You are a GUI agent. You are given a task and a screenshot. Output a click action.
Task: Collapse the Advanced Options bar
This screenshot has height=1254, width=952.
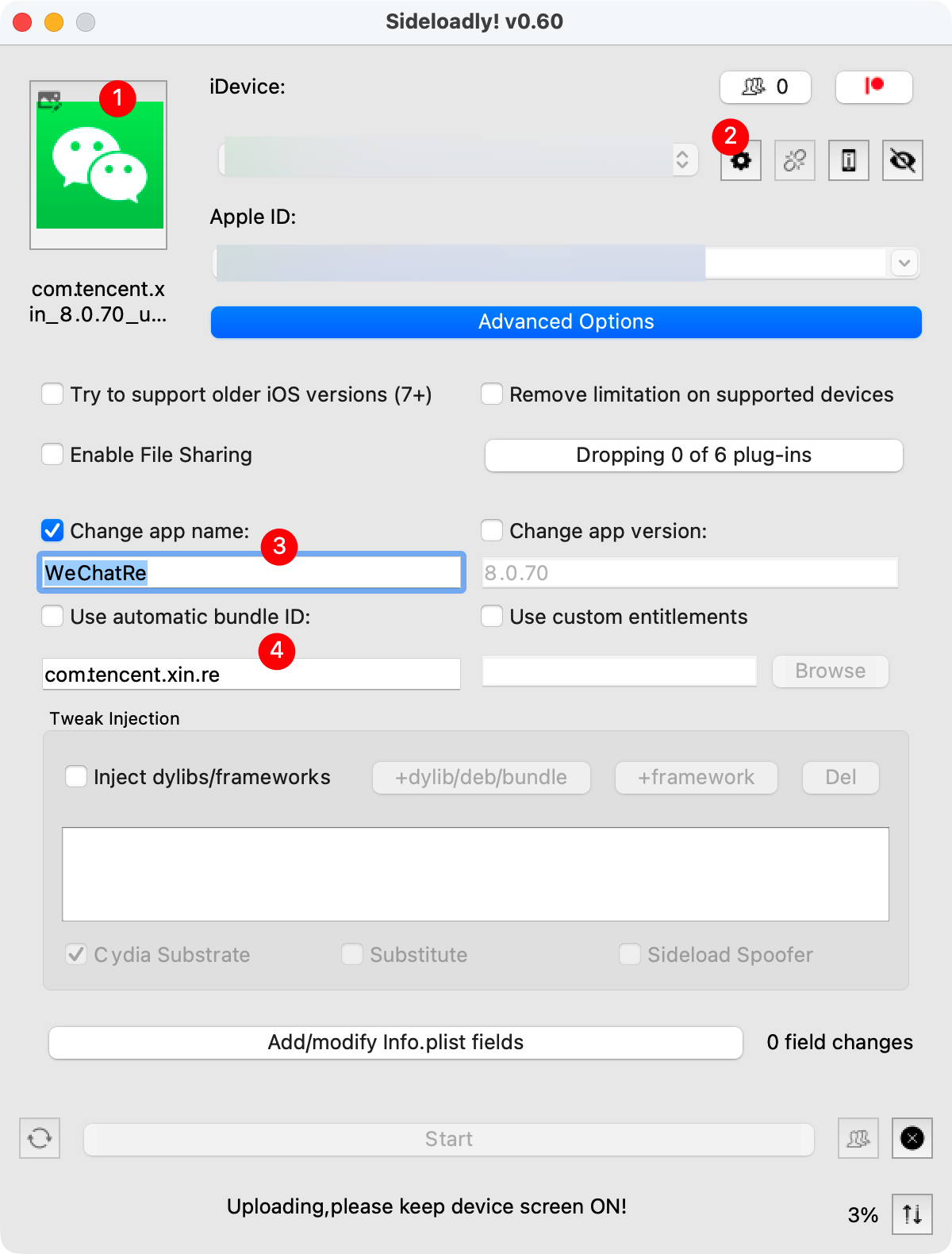click(566, 322)
